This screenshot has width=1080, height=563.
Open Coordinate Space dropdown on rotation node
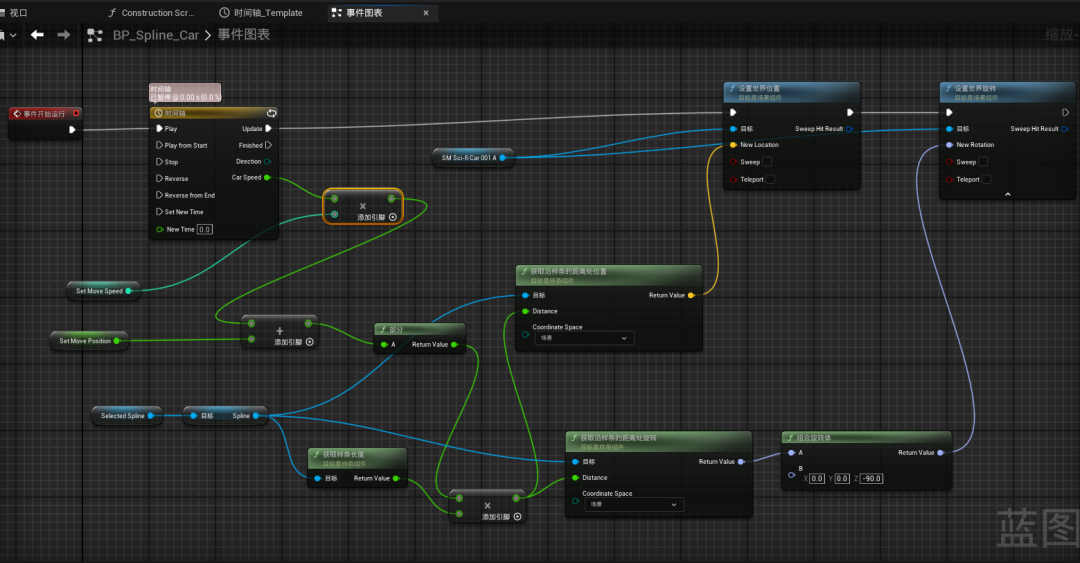(634, 504)
